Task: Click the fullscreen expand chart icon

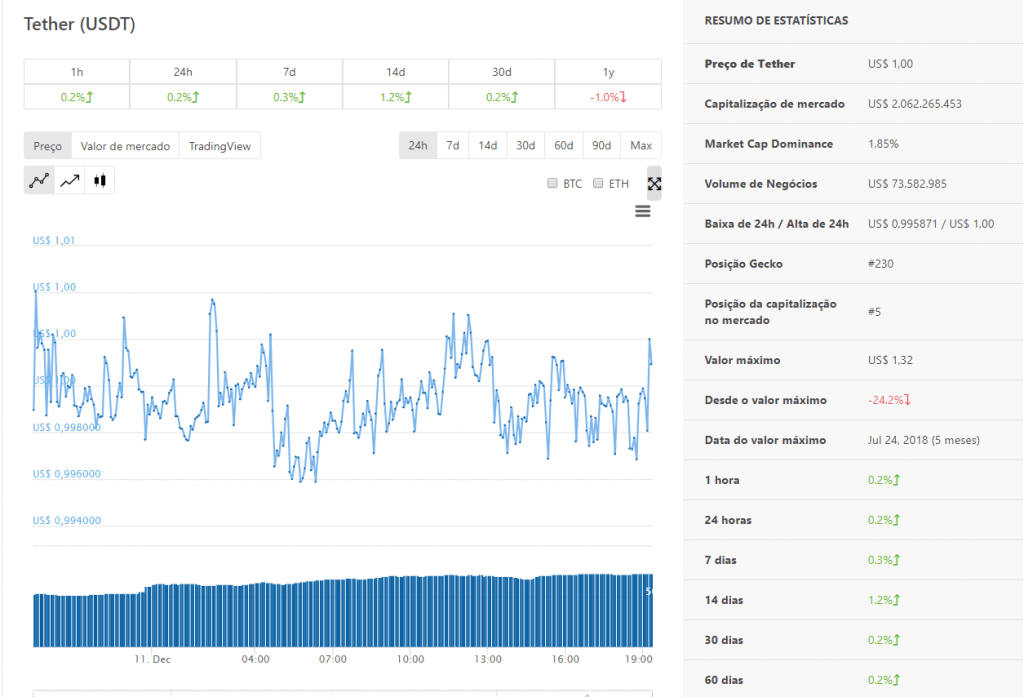Action: coord(654,184)
